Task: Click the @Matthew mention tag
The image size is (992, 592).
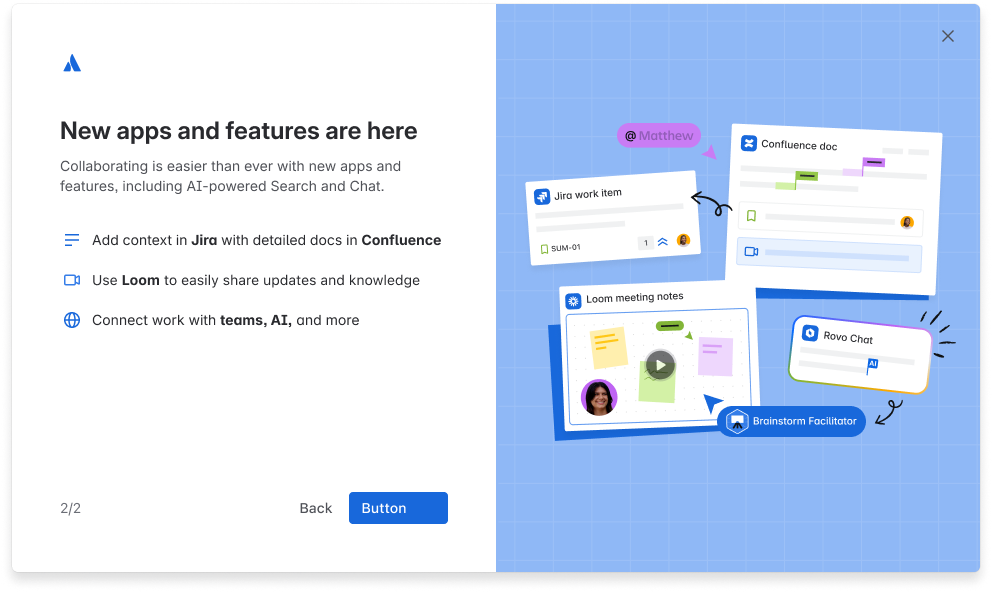Action: click(659, 135)
